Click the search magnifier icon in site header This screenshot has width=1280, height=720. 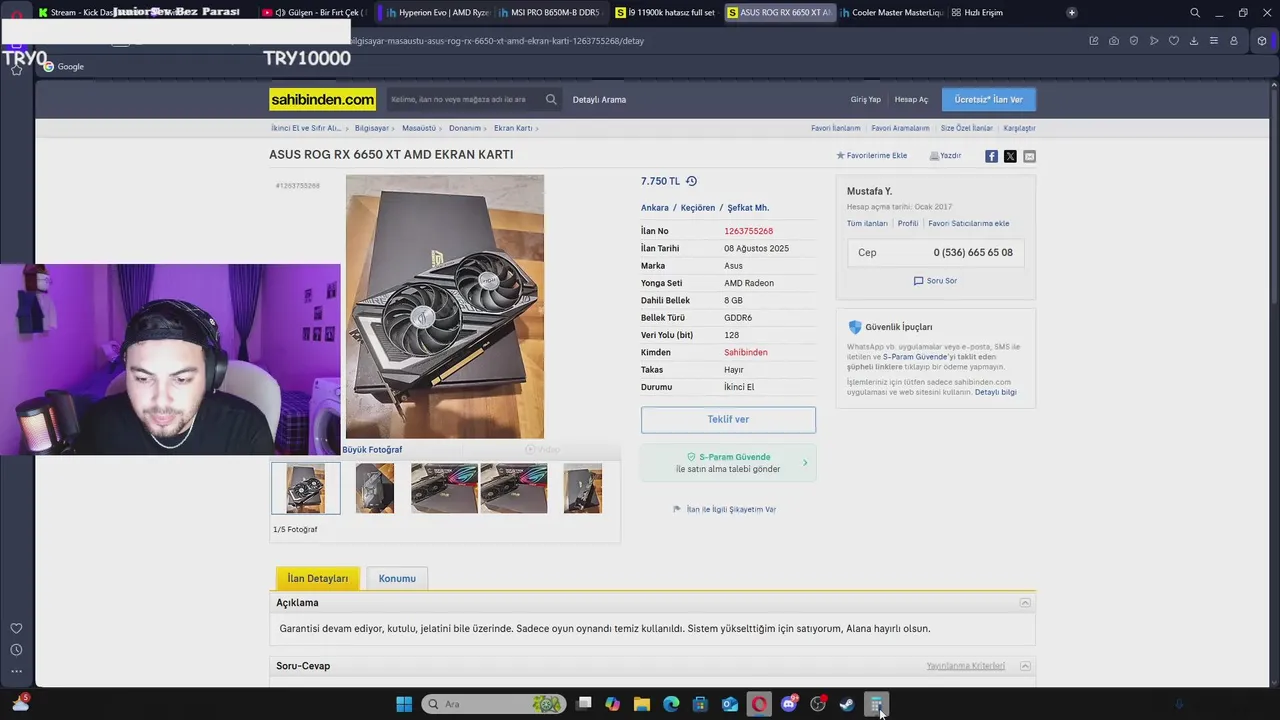[551, 99]
